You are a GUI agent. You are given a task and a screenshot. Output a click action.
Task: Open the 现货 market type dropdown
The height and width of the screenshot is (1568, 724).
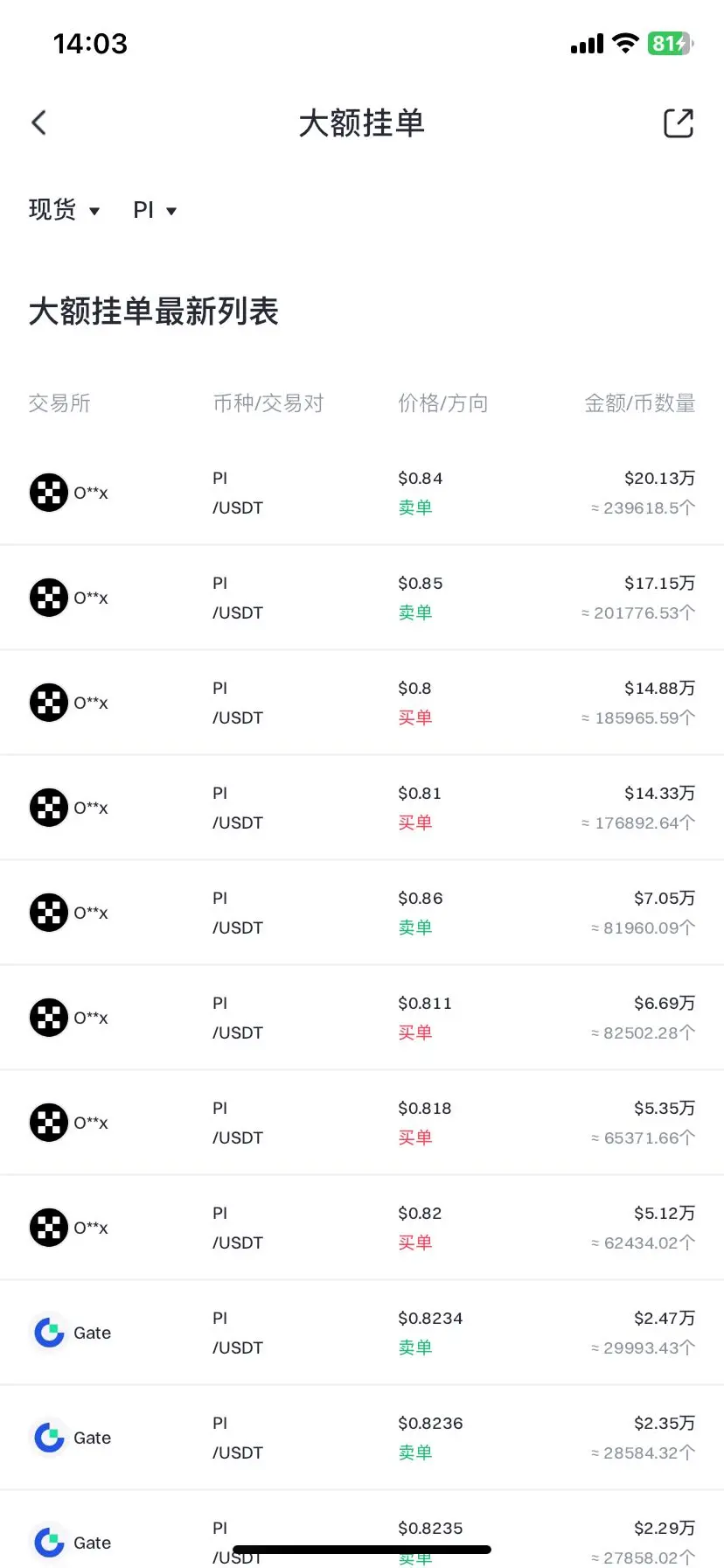[65, 210]
